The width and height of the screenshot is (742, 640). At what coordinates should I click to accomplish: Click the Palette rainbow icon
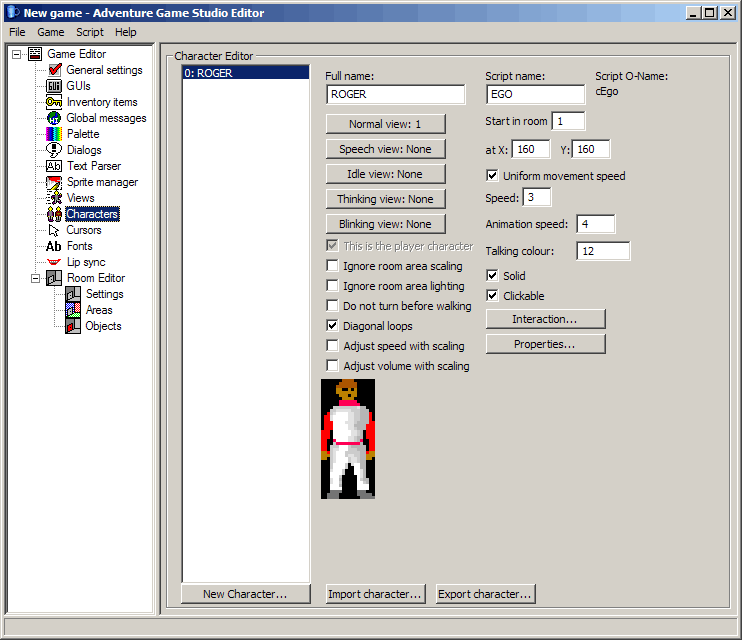click(53, 134)
